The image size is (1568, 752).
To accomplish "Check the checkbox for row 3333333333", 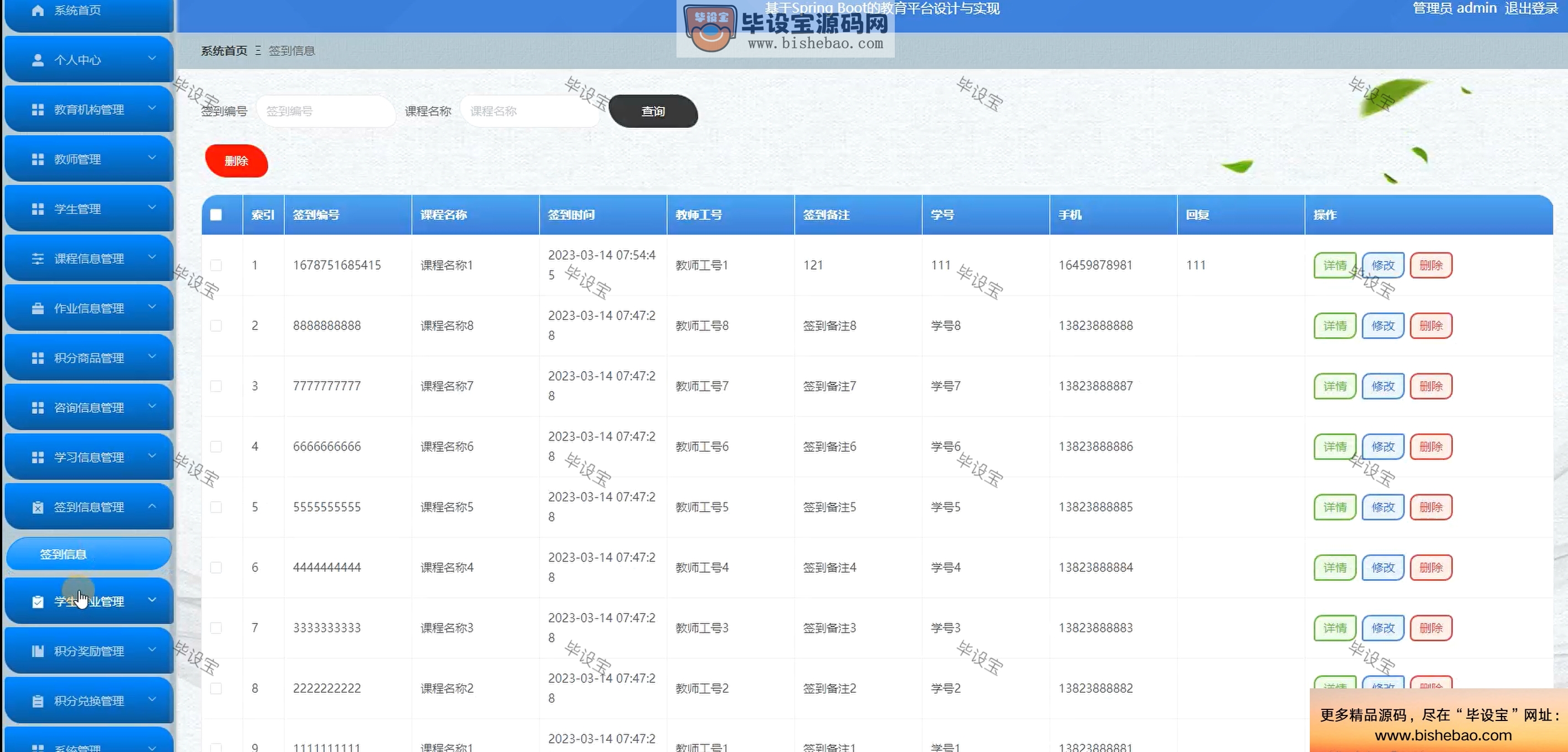I will (x=216, y=628).
